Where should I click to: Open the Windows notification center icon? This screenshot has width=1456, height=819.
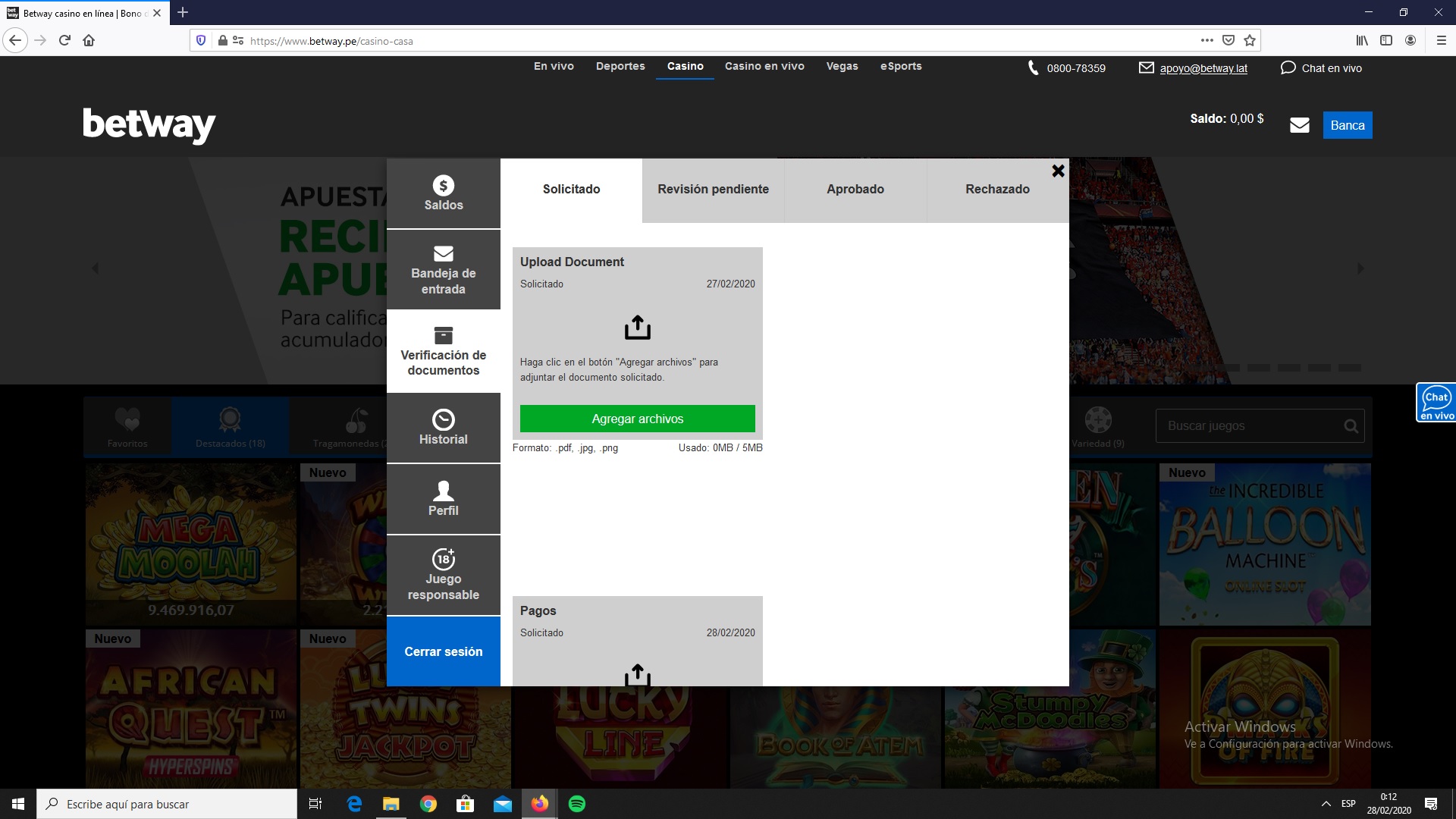[1431, 804]
